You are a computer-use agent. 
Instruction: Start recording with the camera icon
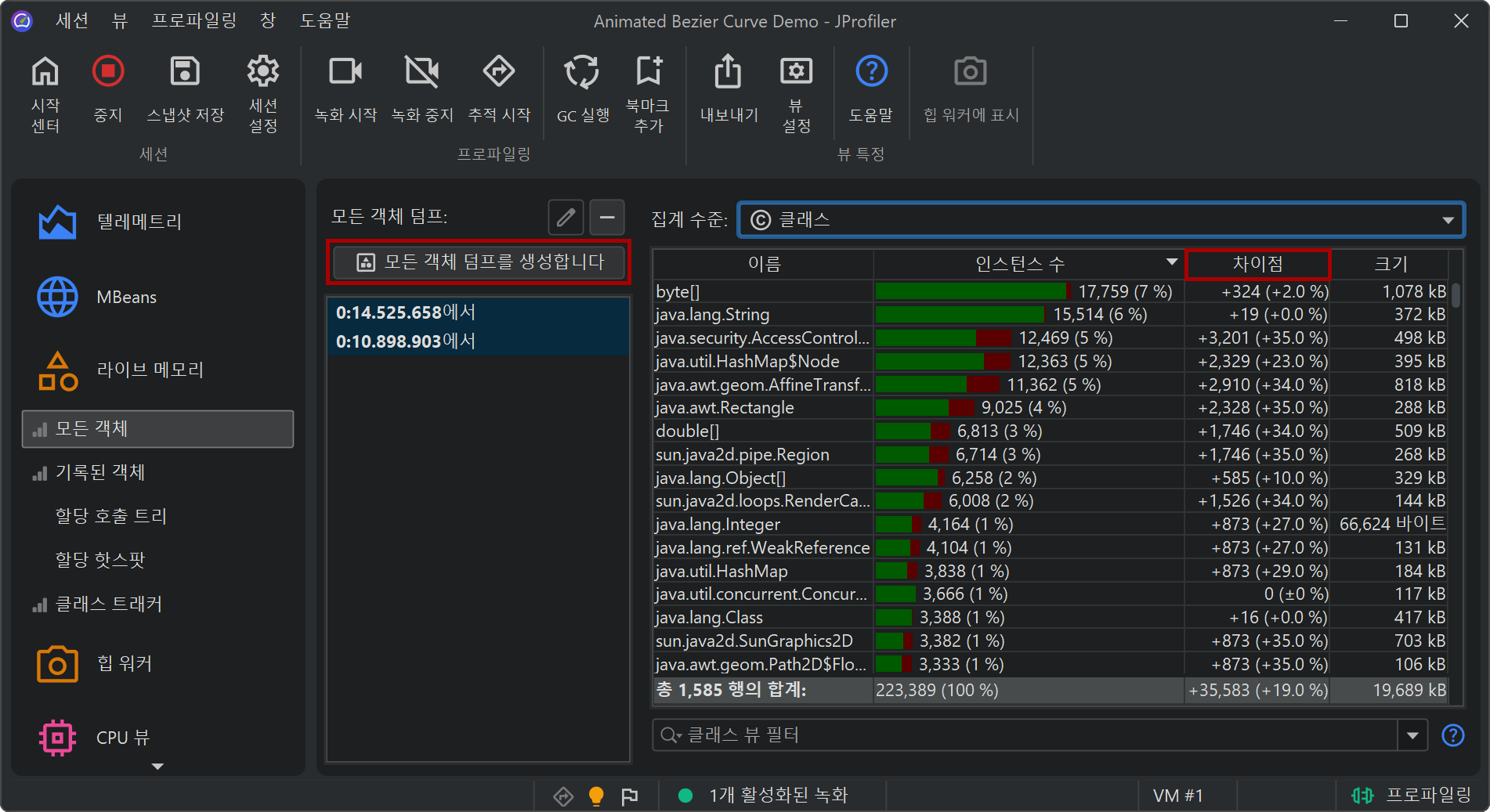click(x=345, y=73)
